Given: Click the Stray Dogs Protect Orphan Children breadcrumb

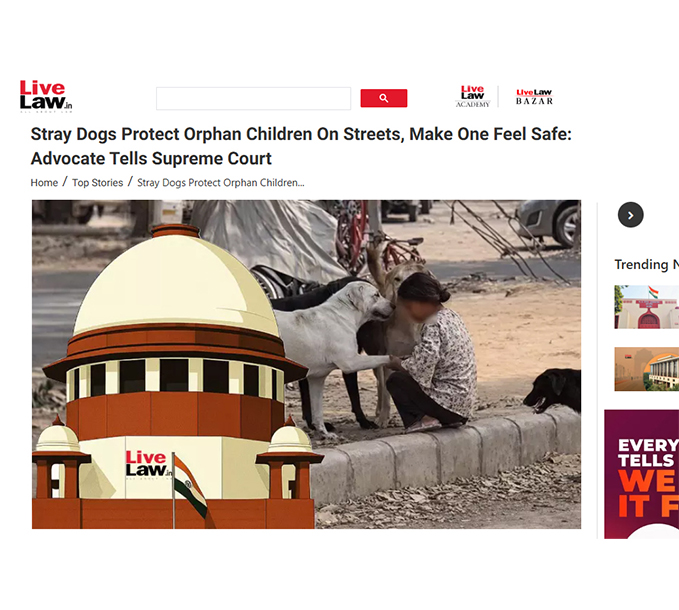Looking at the screenshot, I should (x=221, y=183).
